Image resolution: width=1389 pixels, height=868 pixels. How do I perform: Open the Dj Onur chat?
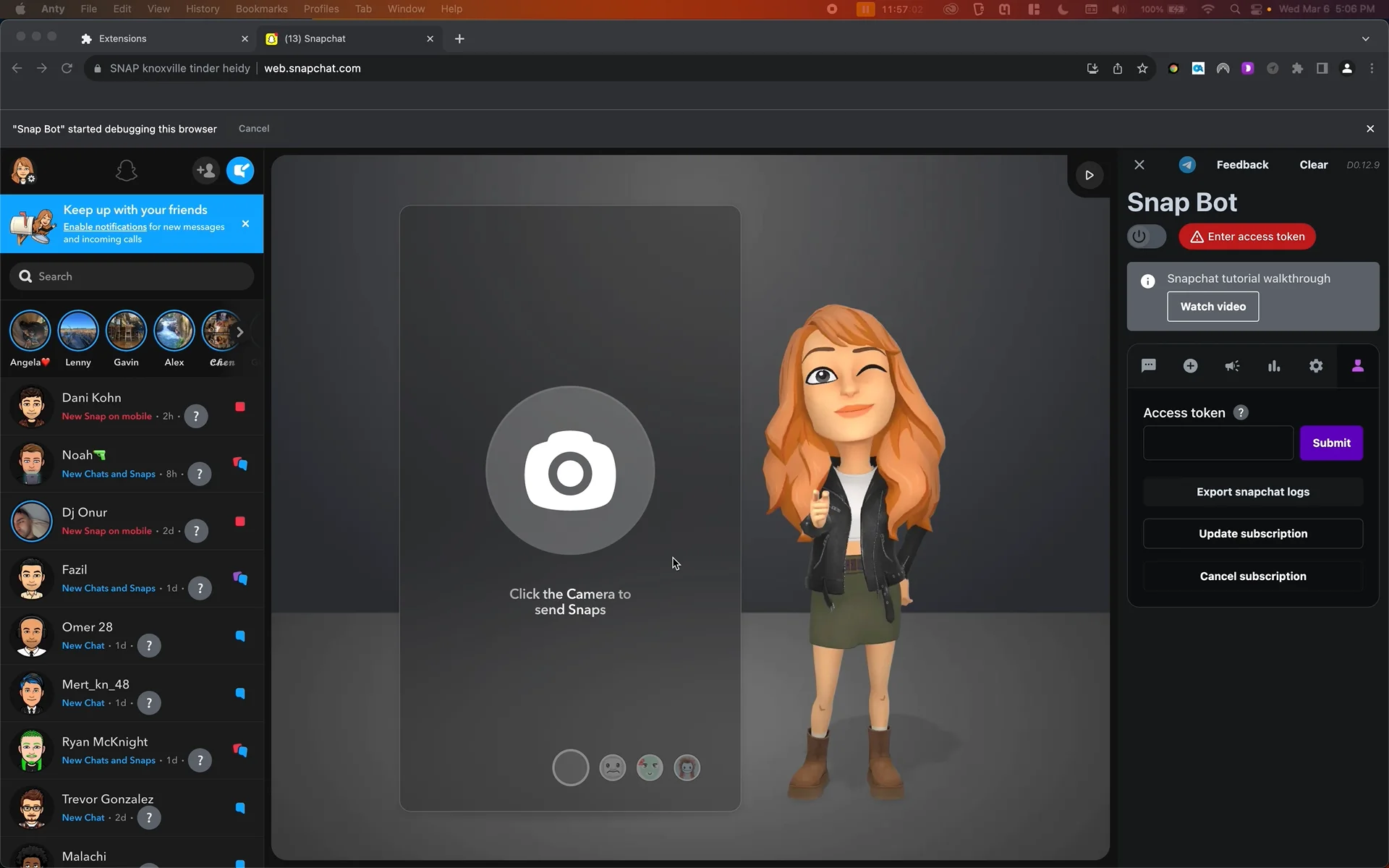click(132, 521)
